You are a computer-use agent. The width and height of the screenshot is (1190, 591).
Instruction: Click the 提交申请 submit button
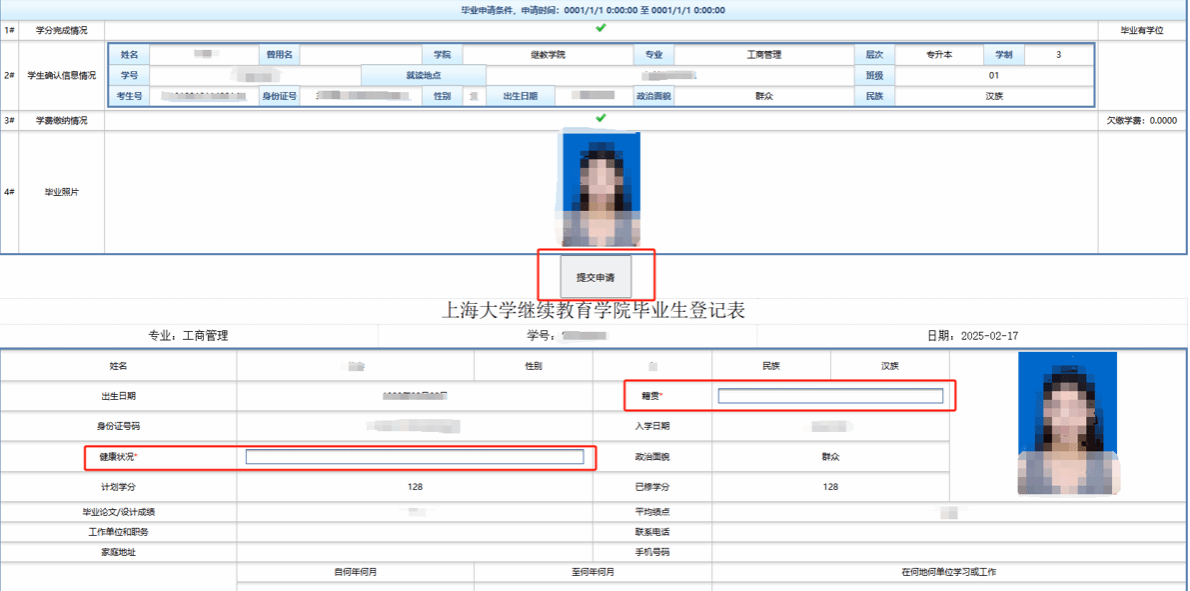596,276
